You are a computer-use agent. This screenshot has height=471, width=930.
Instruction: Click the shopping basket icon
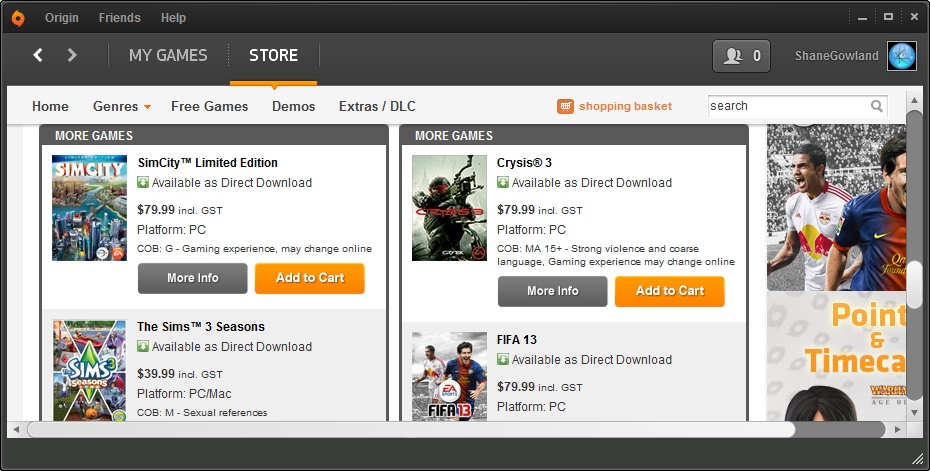point(566,106)
